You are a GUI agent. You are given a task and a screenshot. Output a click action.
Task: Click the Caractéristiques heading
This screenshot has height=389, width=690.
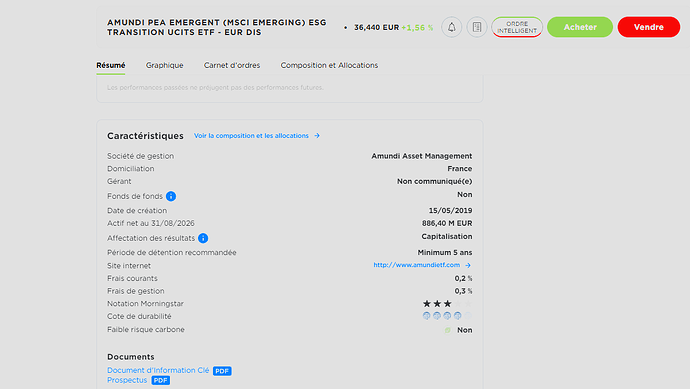(x=145, y=136)
